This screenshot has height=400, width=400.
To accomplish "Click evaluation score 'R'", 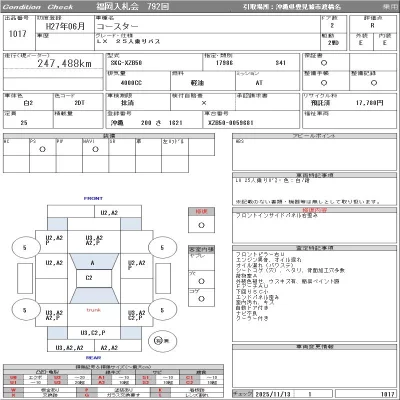I will (x=372, y=25).
